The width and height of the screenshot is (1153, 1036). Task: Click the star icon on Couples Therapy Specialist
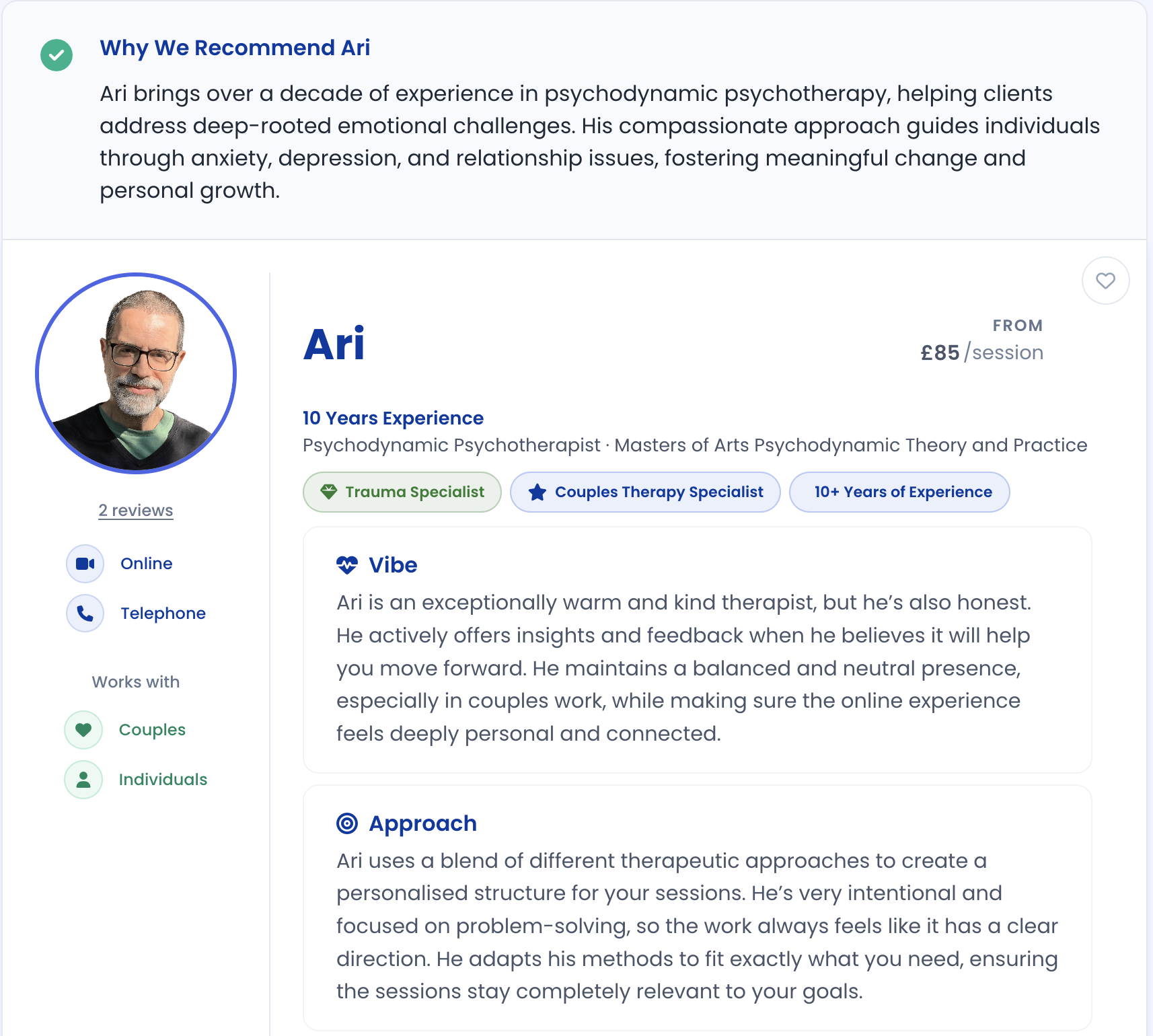537,492
